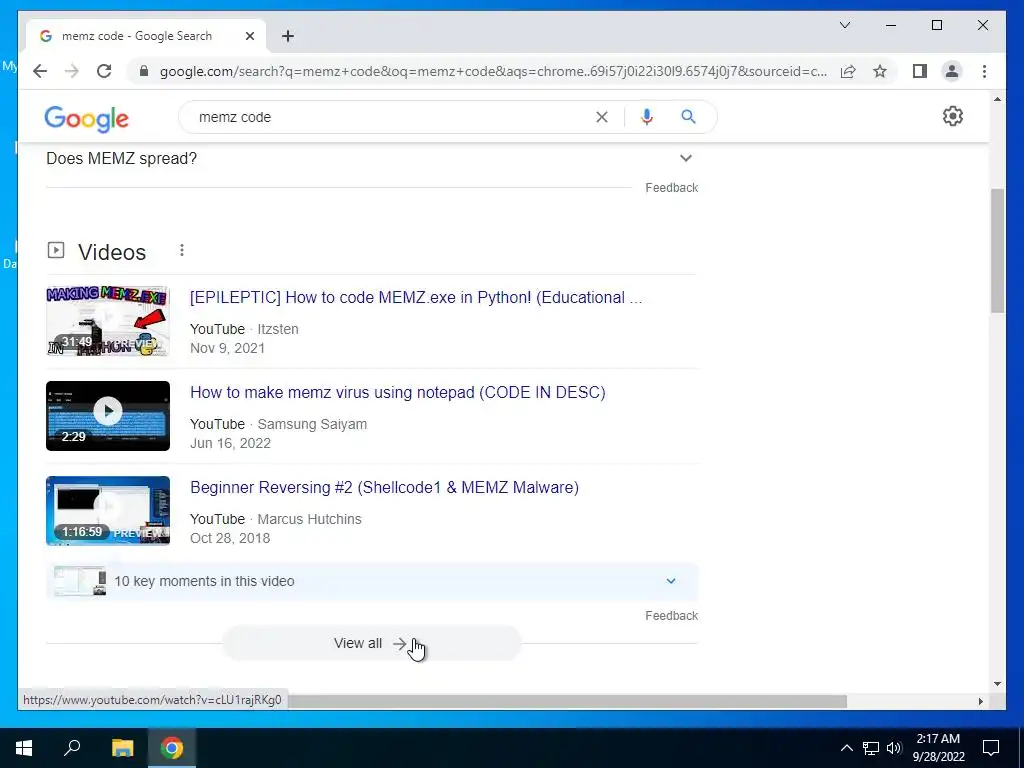Viewport: 1024px width, 768px height.
Task: Click the scroll-down arrow of the page
Action: point(997,684)
